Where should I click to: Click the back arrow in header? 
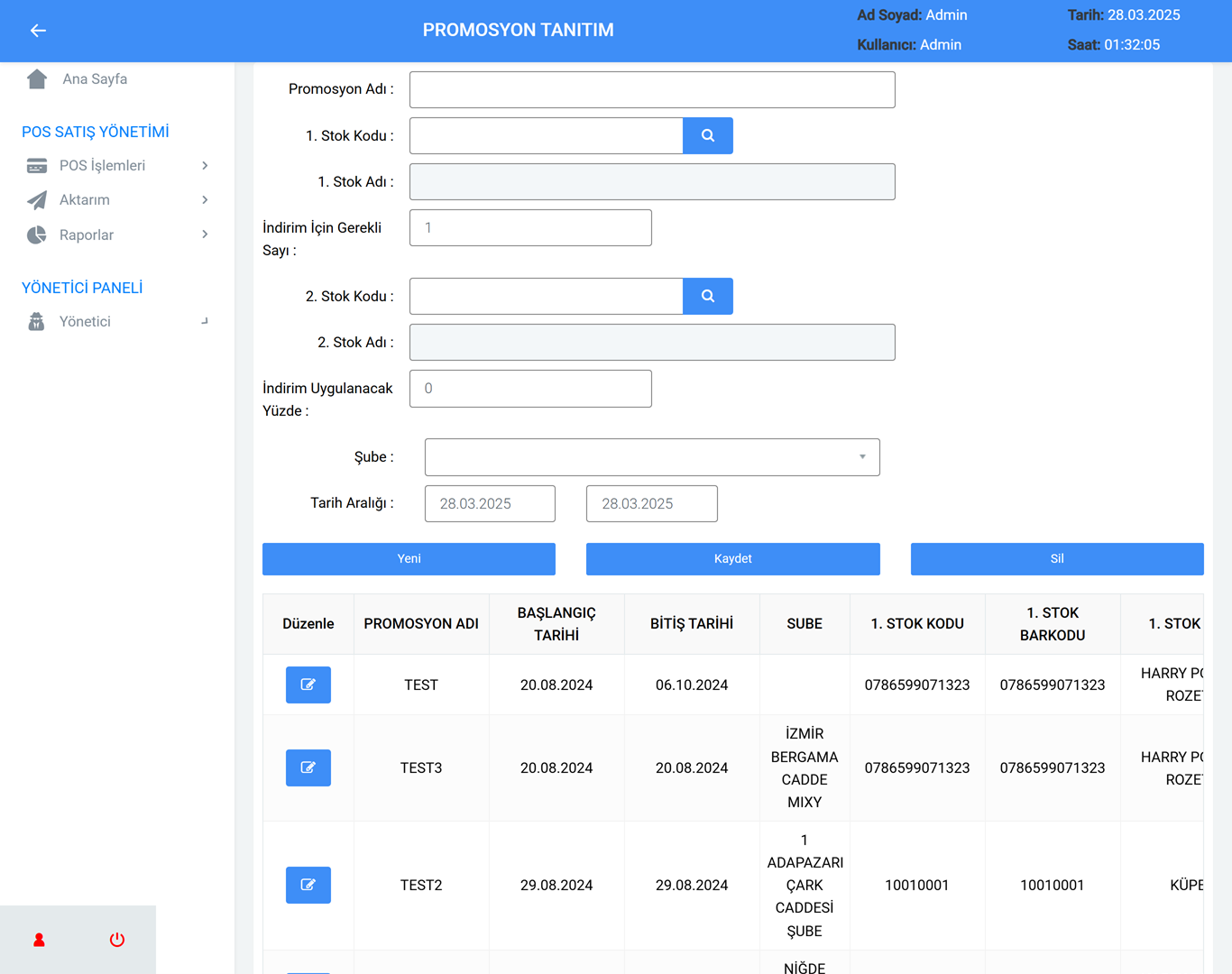point(38,31)
